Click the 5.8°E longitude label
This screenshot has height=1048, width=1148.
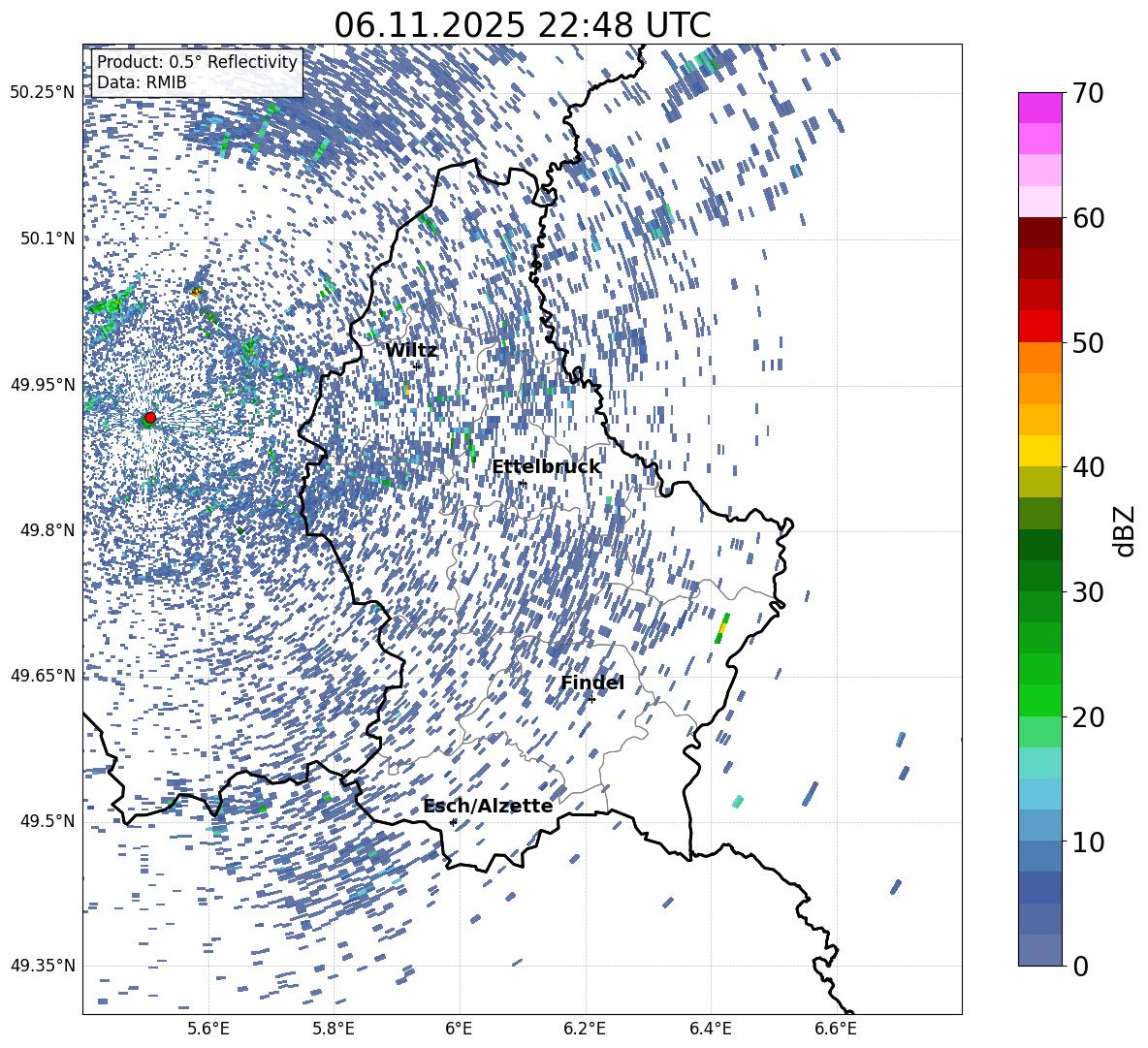coord(334,1029)
